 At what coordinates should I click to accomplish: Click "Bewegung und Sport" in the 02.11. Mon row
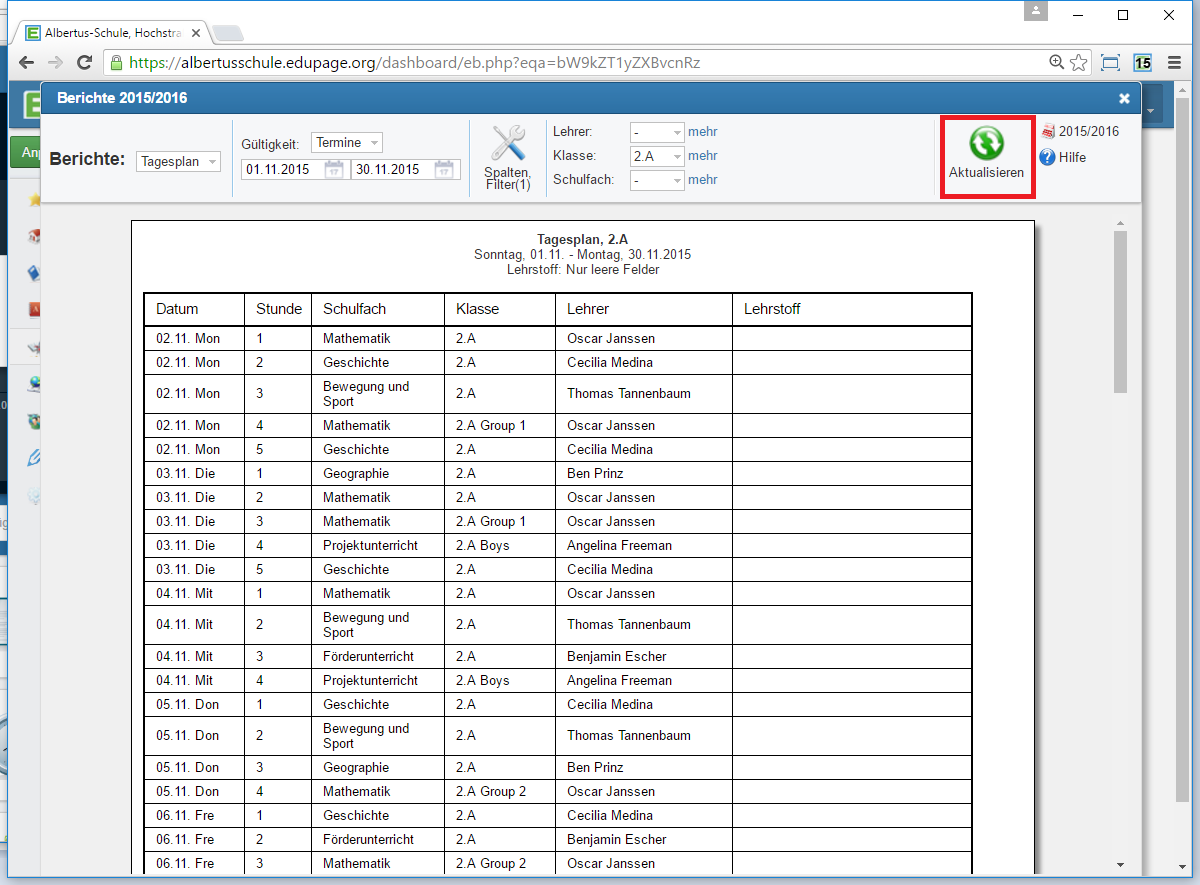tap(366, 393)
